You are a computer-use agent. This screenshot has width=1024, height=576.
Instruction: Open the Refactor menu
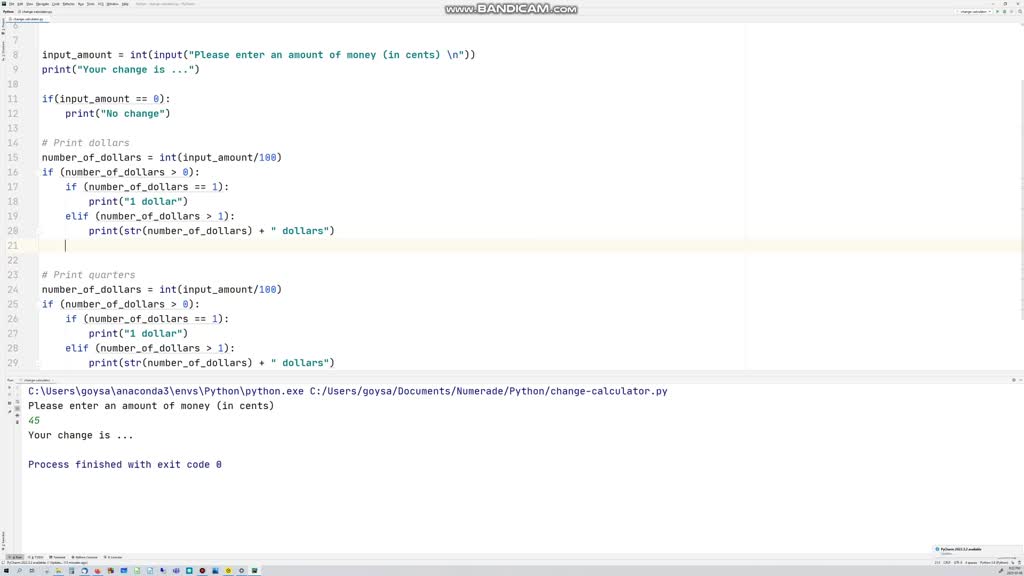pos(69,4)
